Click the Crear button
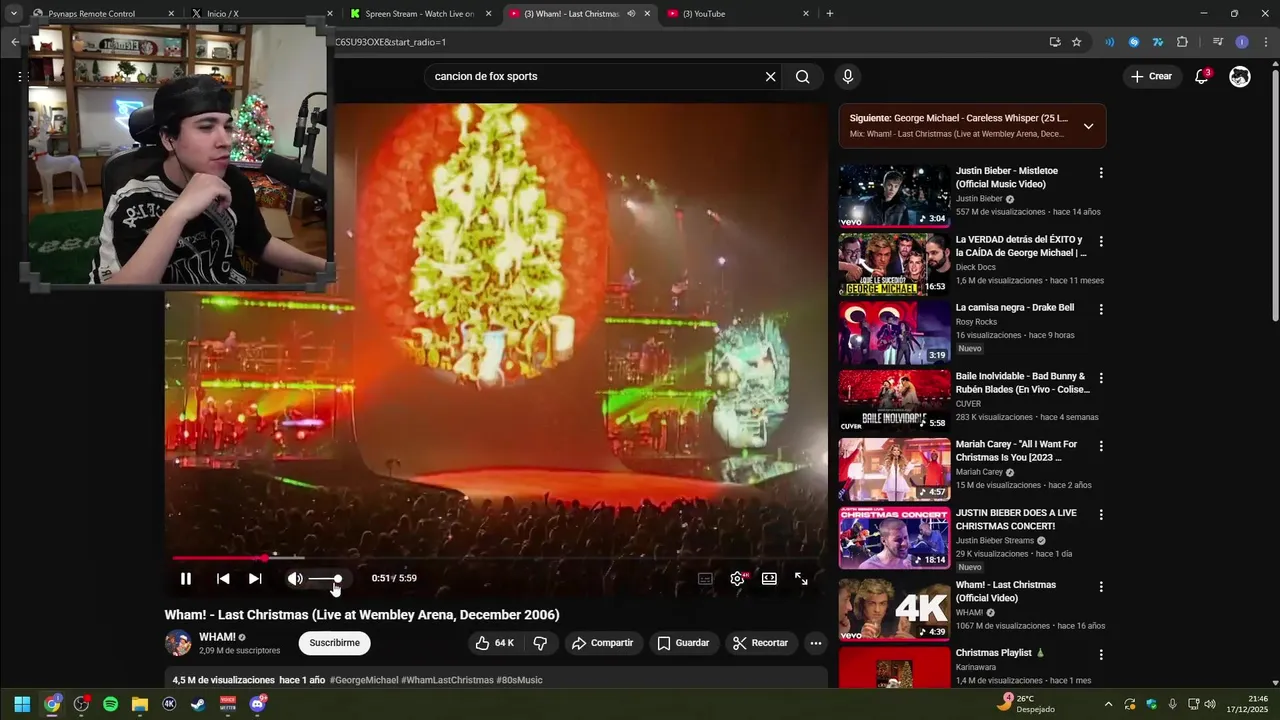This screenshot has height=720, width=1280. click(x=1150, y=77)
